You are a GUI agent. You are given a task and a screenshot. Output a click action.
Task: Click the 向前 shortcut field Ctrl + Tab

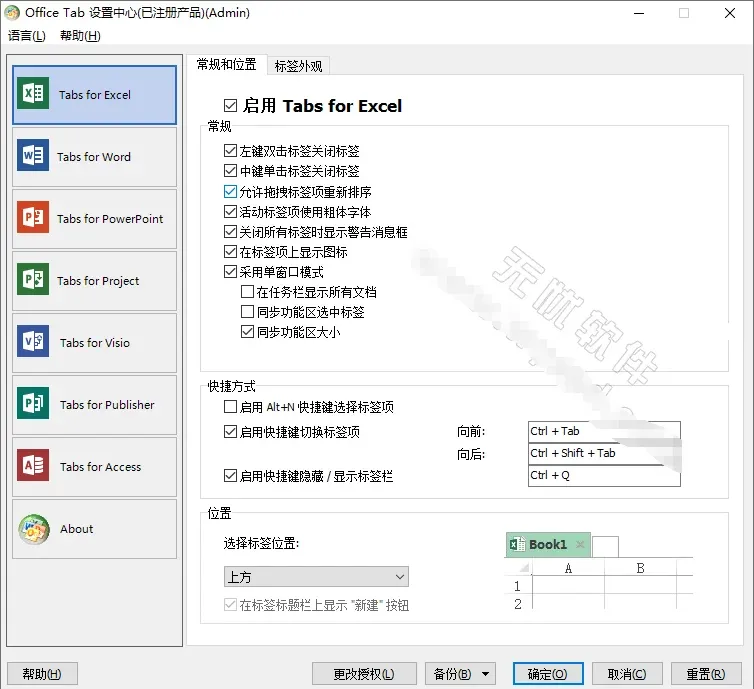click(x=604, y=432)
